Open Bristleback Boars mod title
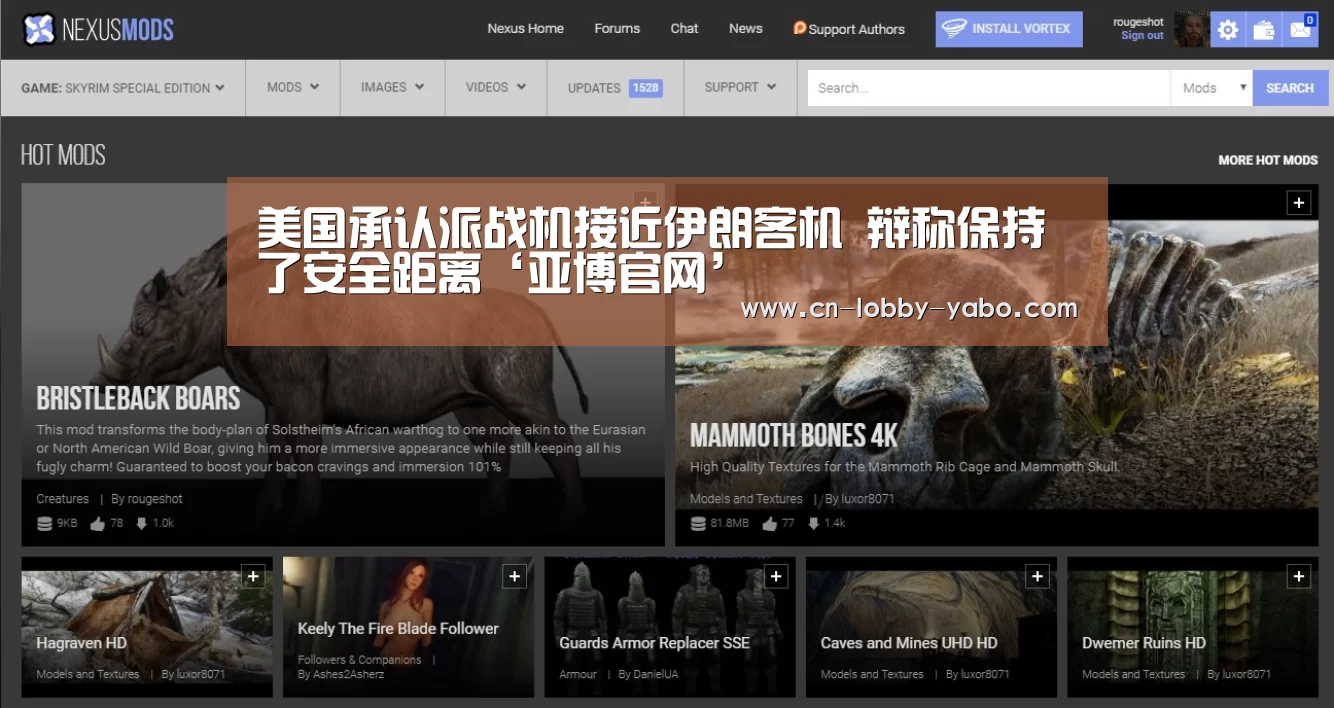The image size is (1334, 708). tap(138, 398)
